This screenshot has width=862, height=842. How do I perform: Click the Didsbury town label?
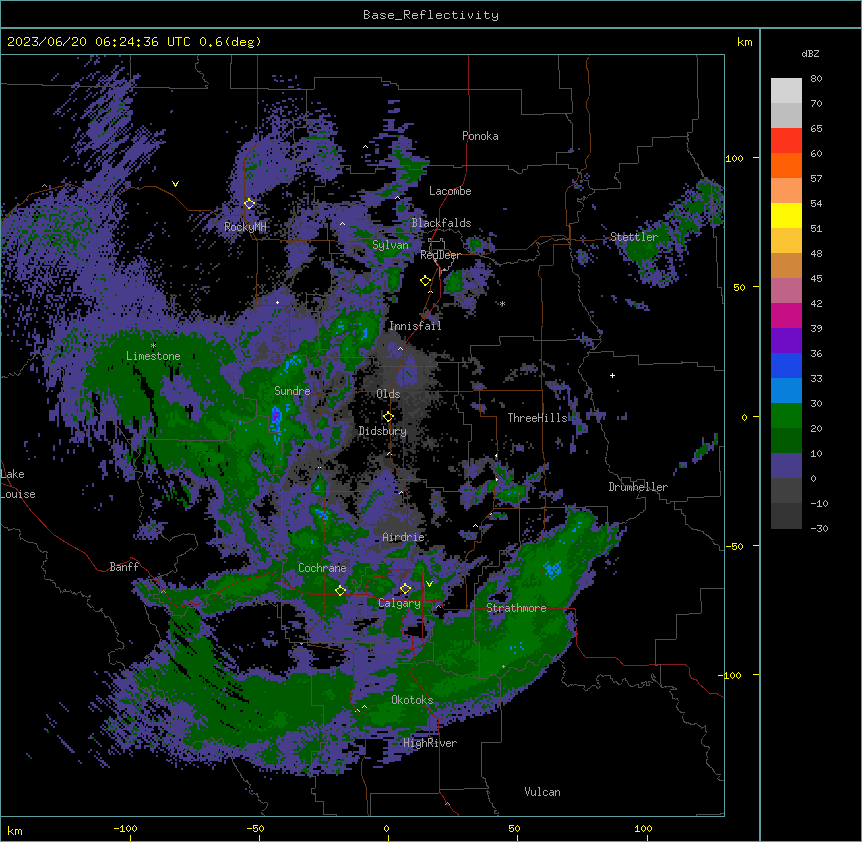click(x=382, y=431)
